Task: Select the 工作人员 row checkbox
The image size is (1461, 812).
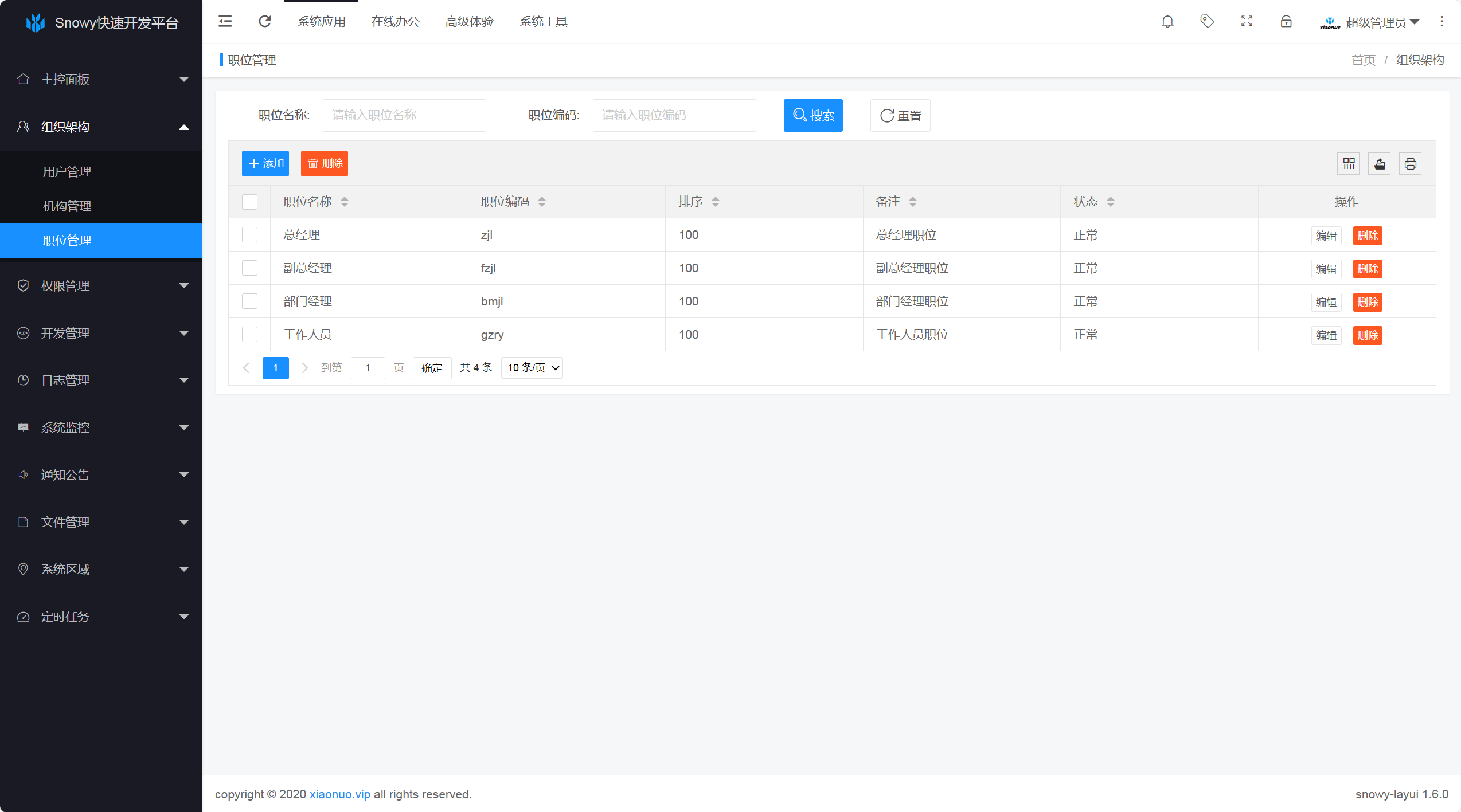Action: [x=249, y=335]
